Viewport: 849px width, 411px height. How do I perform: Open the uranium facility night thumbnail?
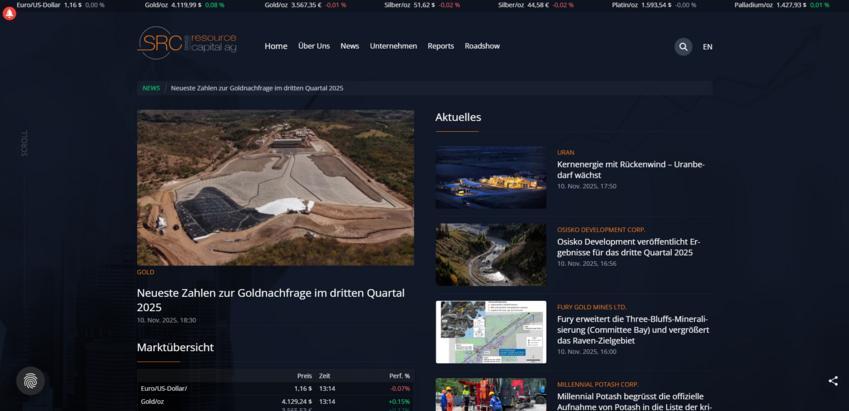click(491, 177)
